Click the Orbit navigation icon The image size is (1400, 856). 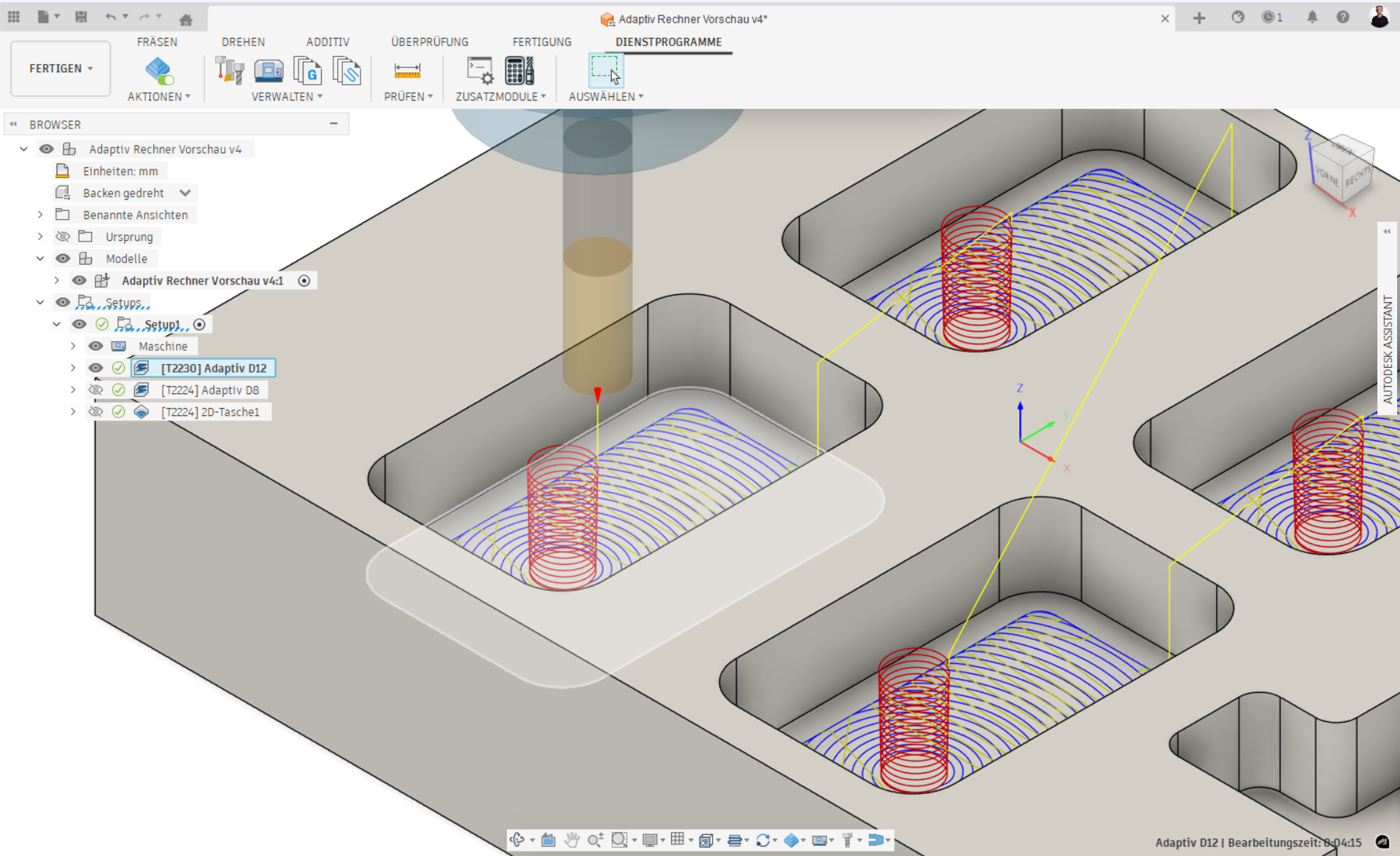(517, 840)
